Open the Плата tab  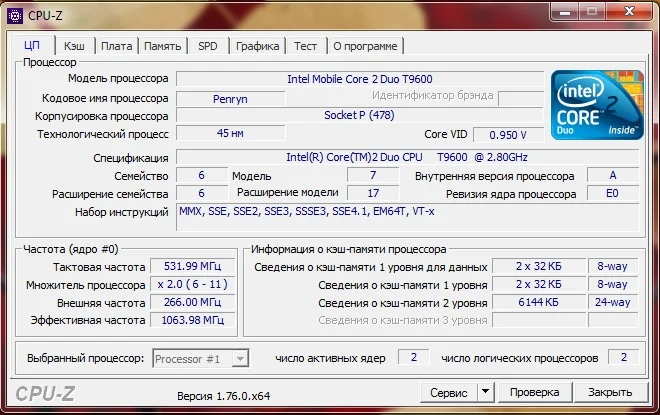pos(117,46)
